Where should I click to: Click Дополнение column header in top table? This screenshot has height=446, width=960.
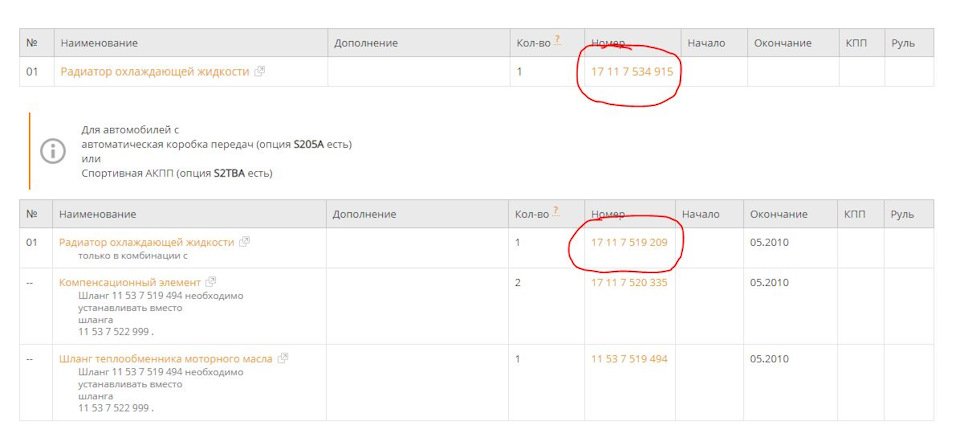click(367, 43)
